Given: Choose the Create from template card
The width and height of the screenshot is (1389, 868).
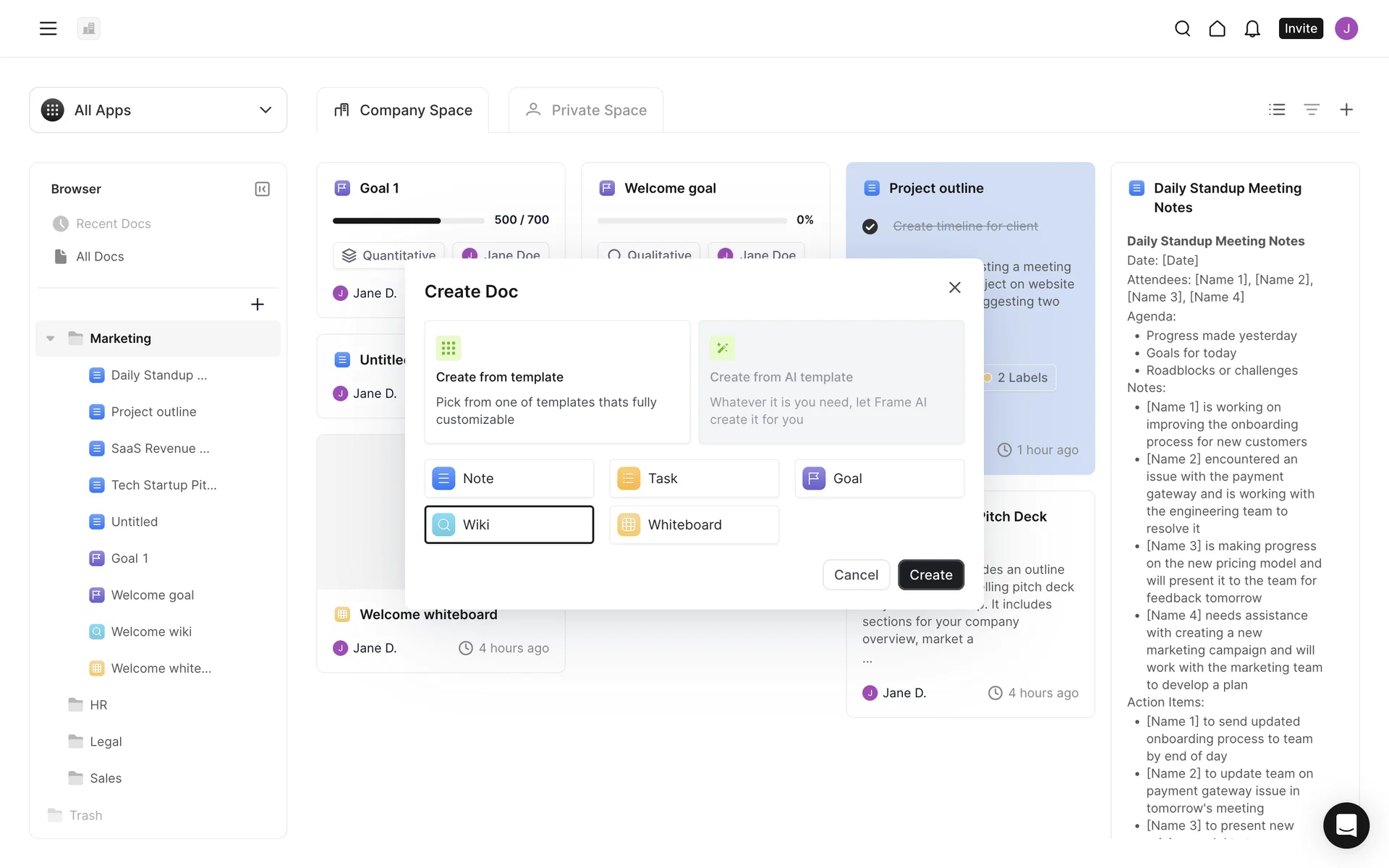Looking at the screenshot, I should point(557,382).
